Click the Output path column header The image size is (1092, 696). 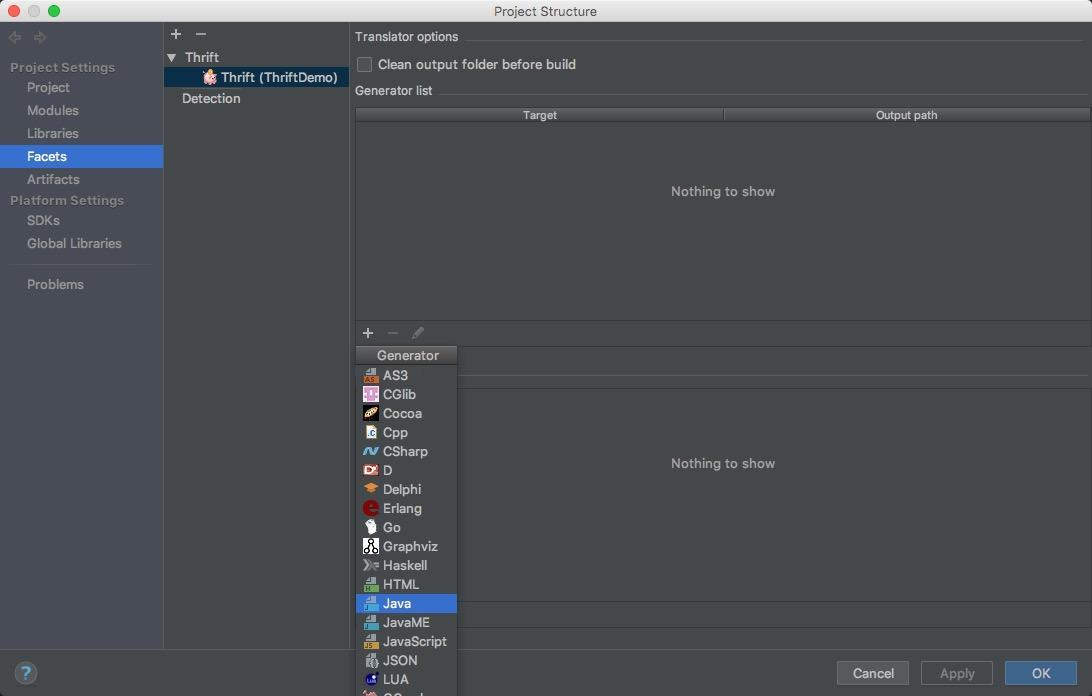907,115
